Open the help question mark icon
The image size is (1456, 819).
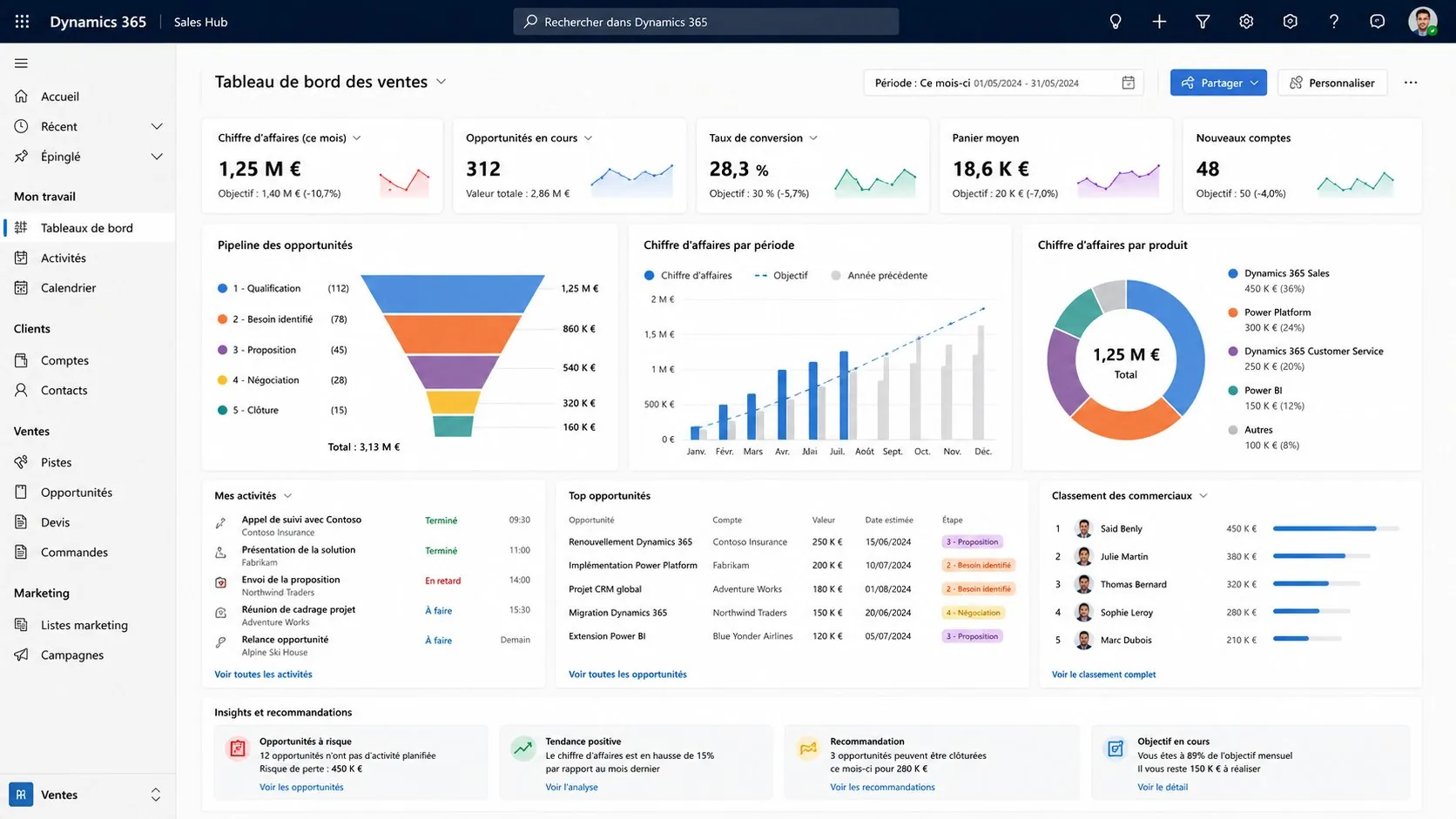click(1333, 22)
